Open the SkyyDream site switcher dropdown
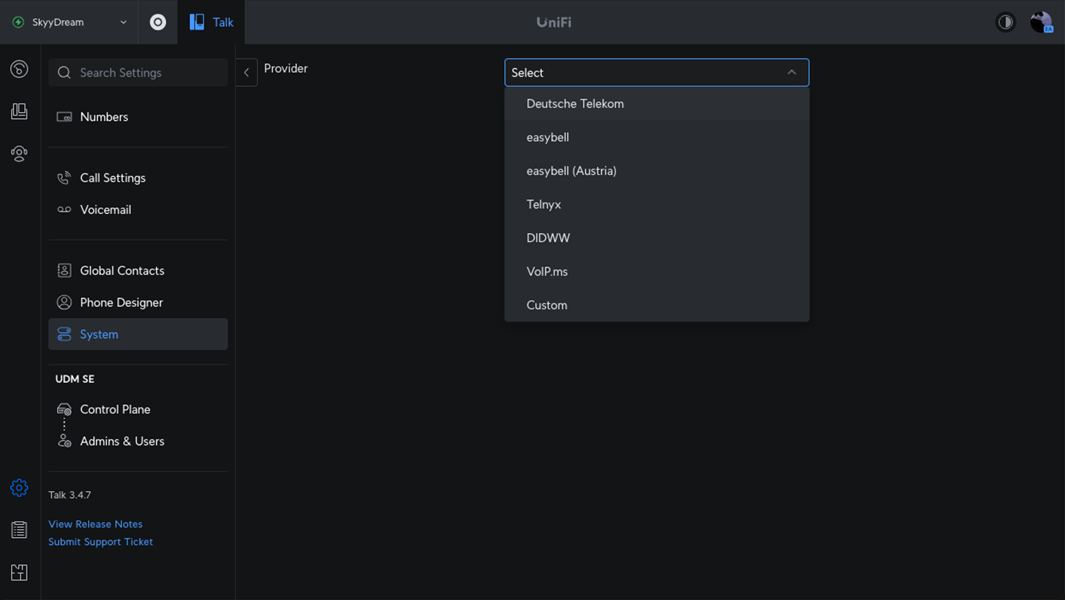Screen dimensions: 1065x600 click(x=69, y=22)
